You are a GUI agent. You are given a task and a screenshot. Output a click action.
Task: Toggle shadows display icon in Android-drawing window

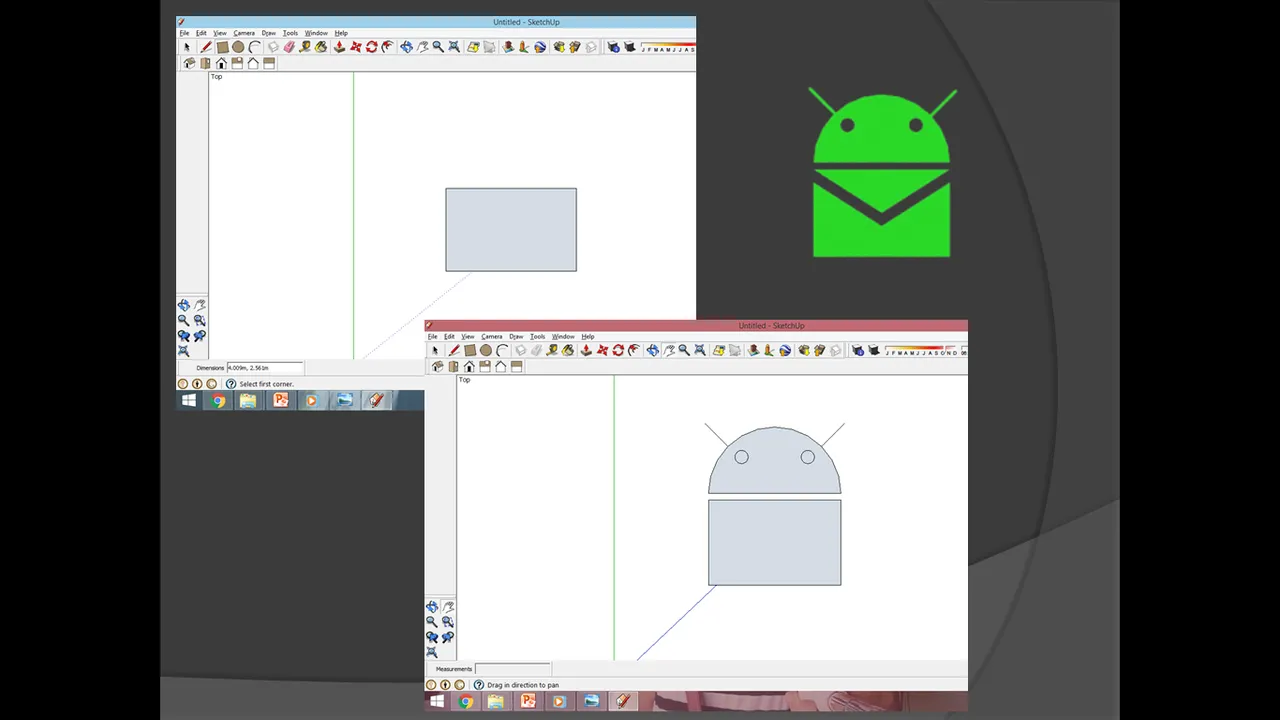pos(874,350)
